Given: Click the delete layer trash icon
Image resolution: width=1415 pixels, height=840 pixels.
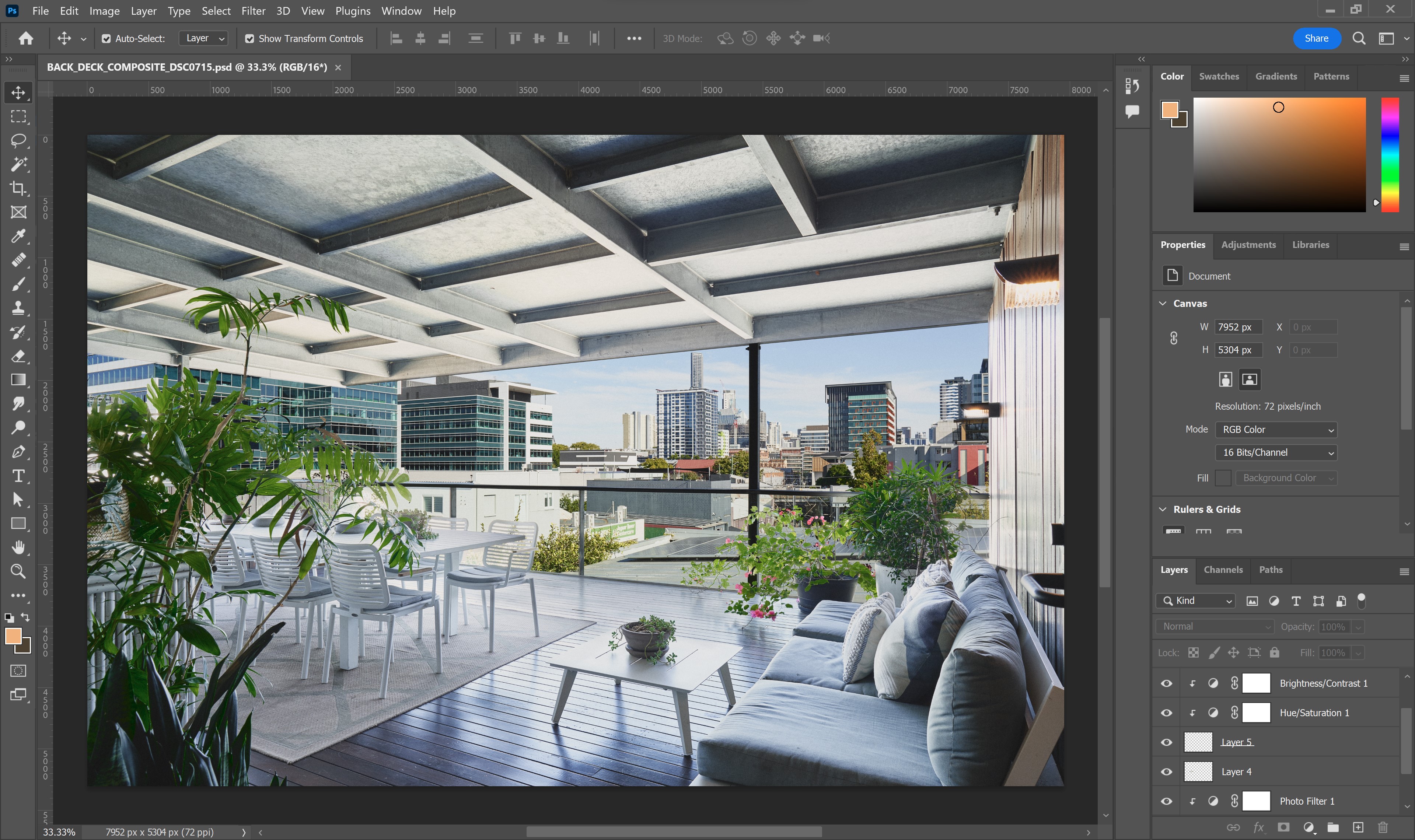Looking at the screenshot, I should pyautogui.click(x=1383, y=827).
